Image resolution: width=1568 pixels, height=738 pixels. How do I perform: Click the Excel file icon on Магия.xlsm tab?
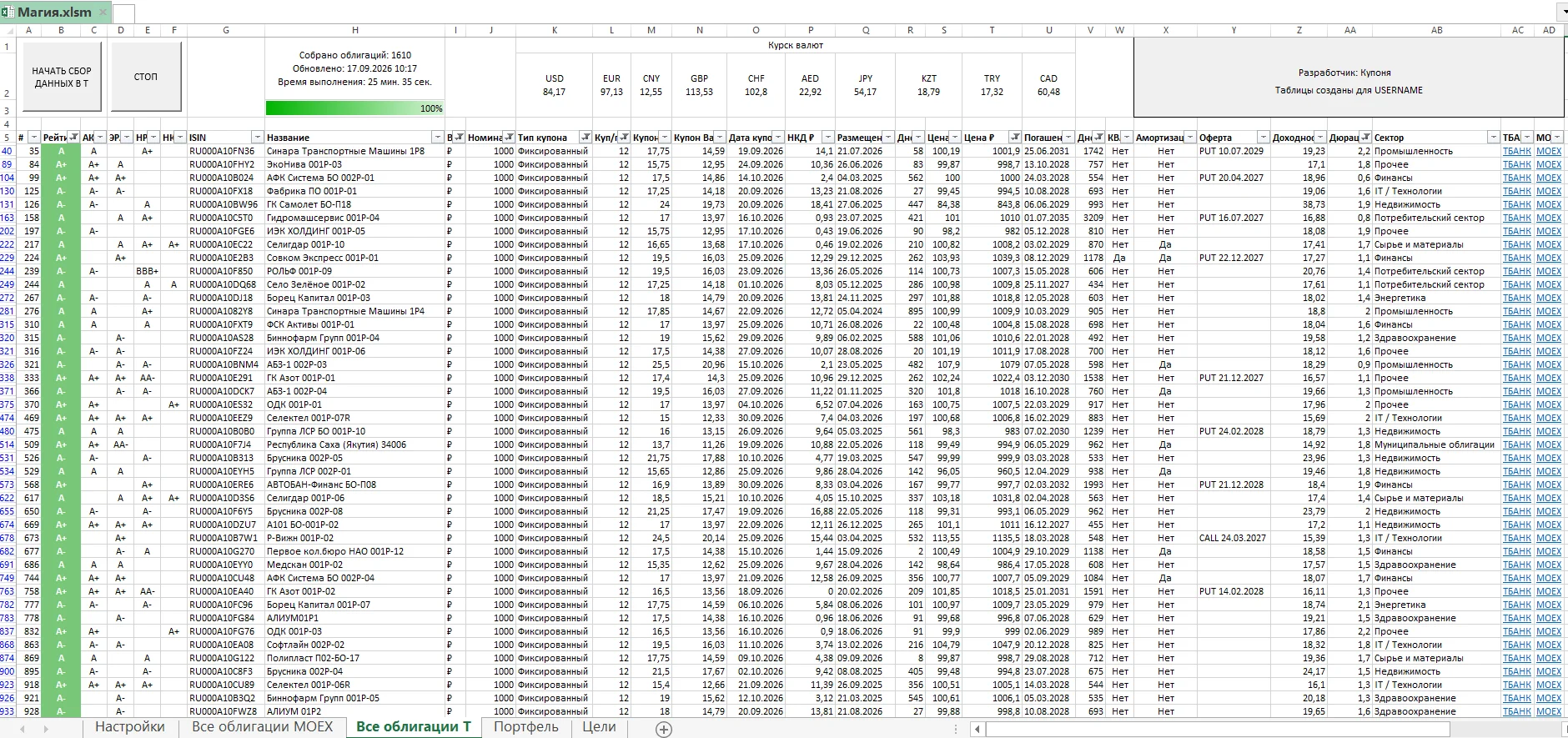[8, 13]
